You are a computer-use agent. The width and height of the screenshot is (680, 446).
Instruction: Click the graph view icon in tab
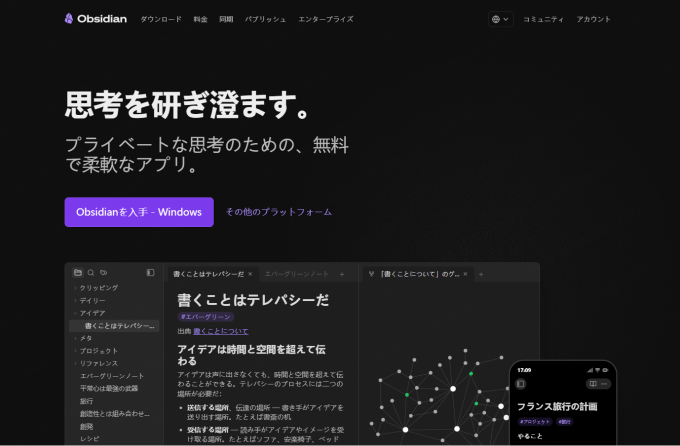(371, 274)
